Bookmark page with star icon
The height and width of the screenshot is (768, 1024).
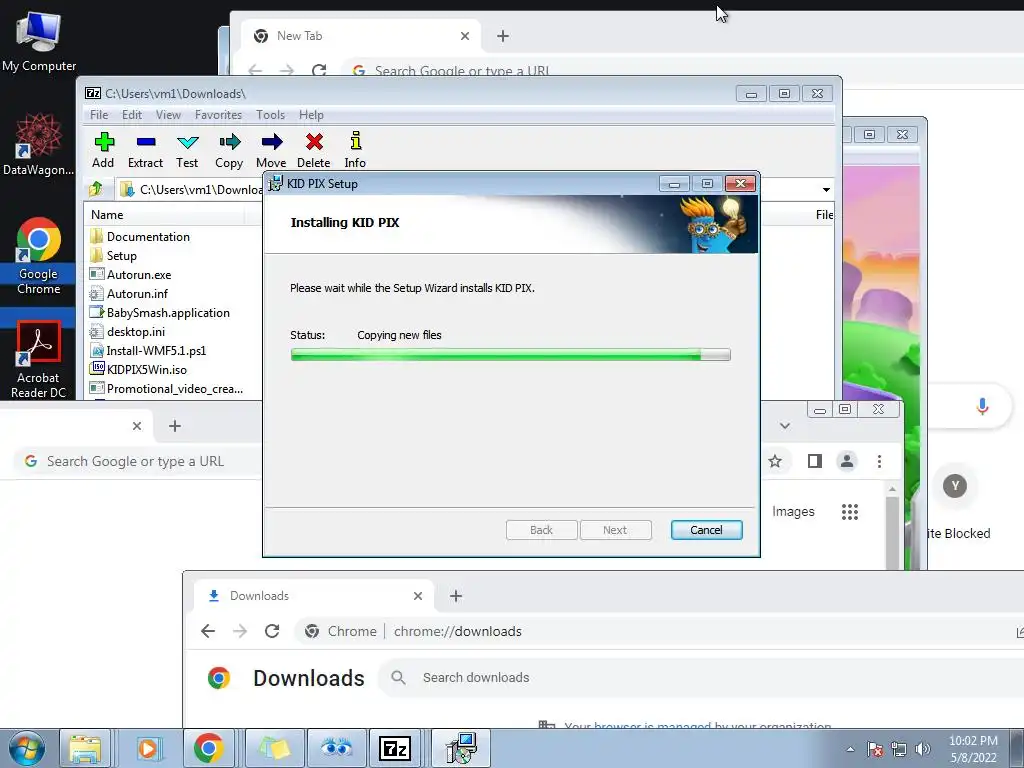click(775, 462)
